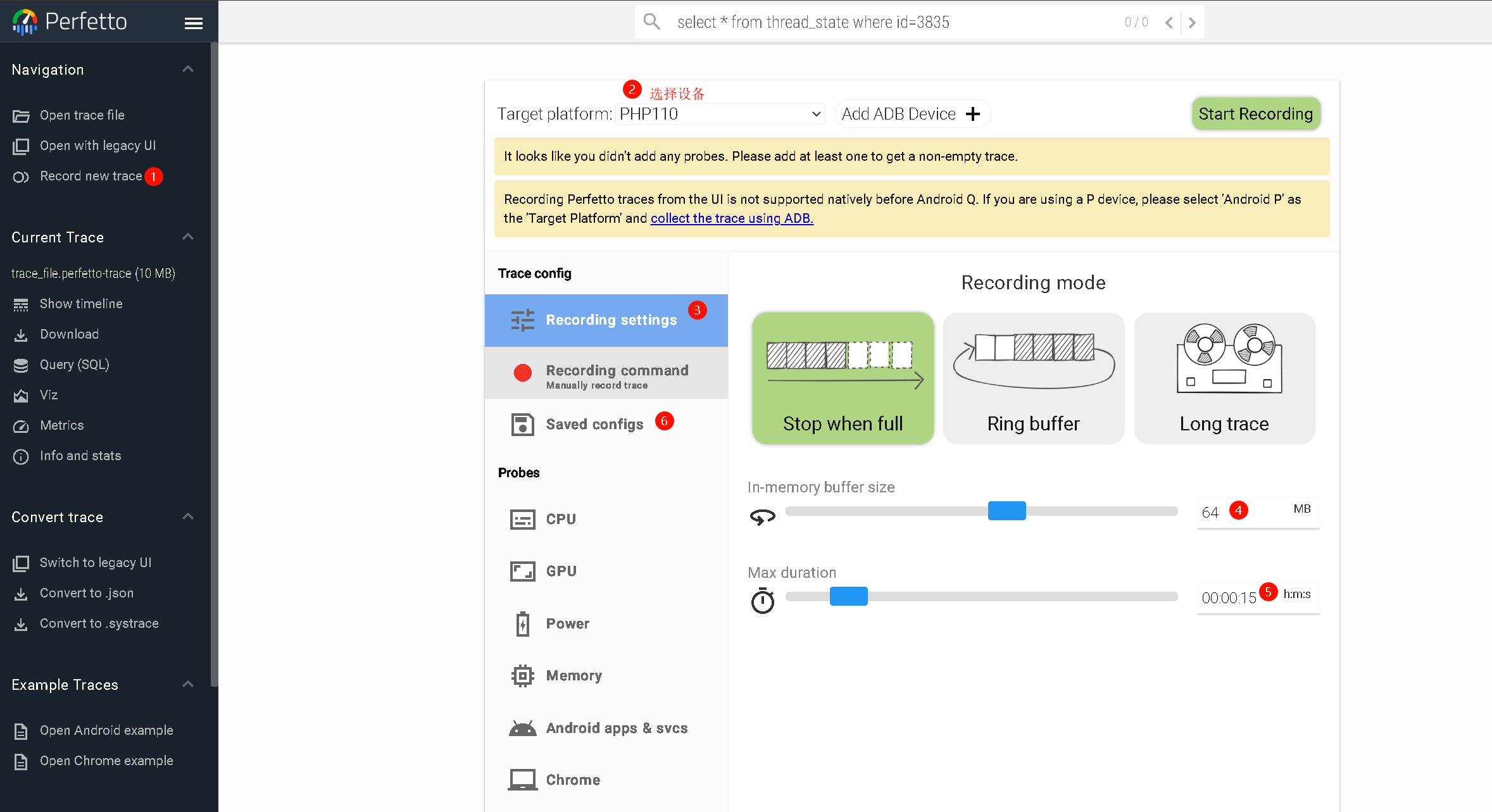
Task: Open the Memory probe section
Action: point(574,675)
